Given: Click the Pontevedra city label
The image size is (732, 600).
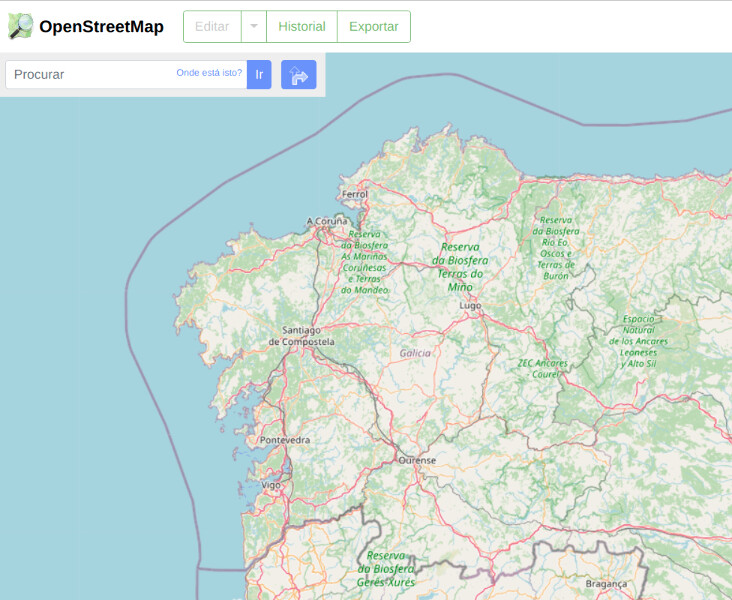Looking at the screenshot, I should point(284,440).
